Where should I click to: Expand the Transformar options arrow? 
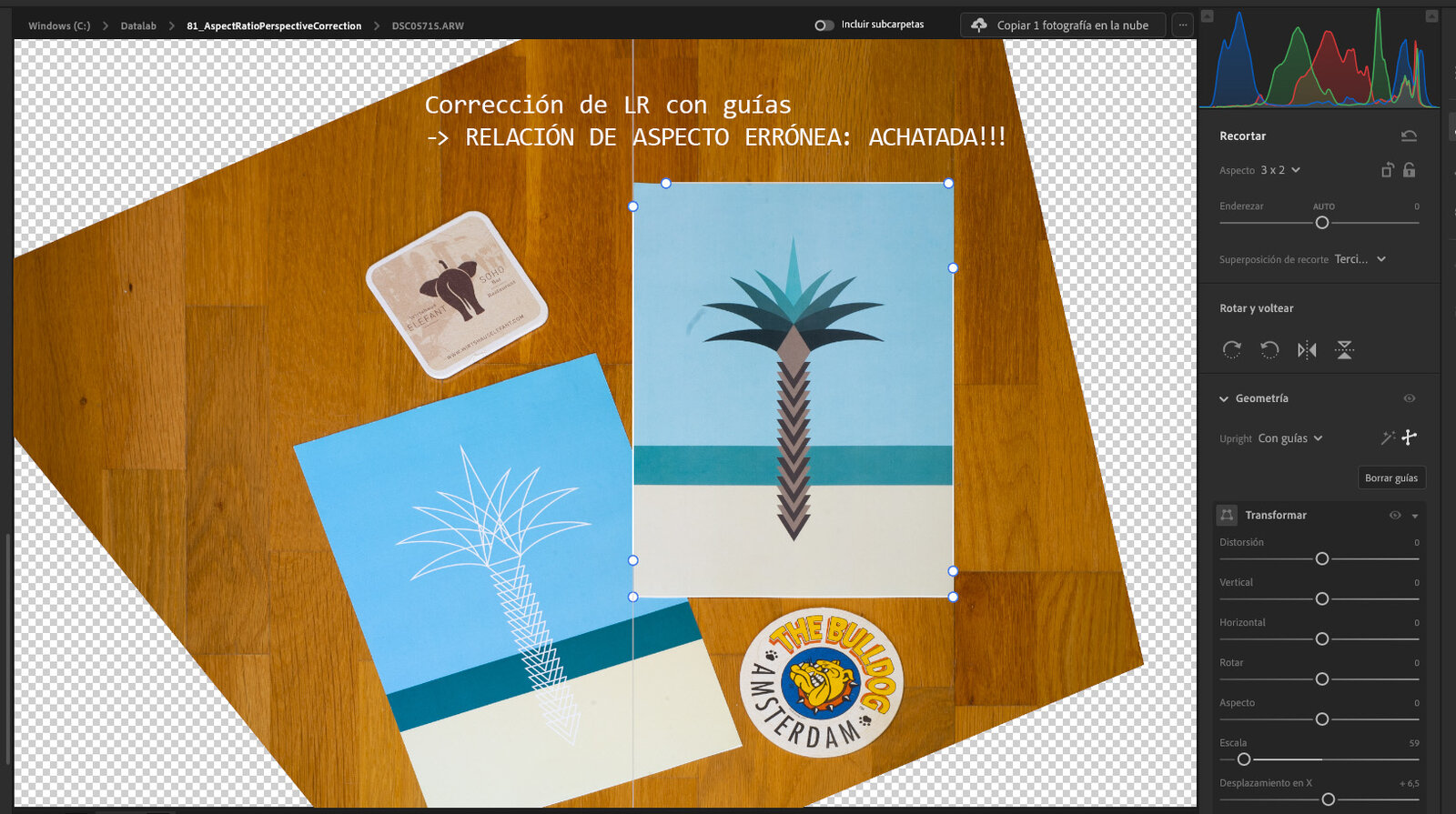pyautogui.click(x=1415, y=516)
